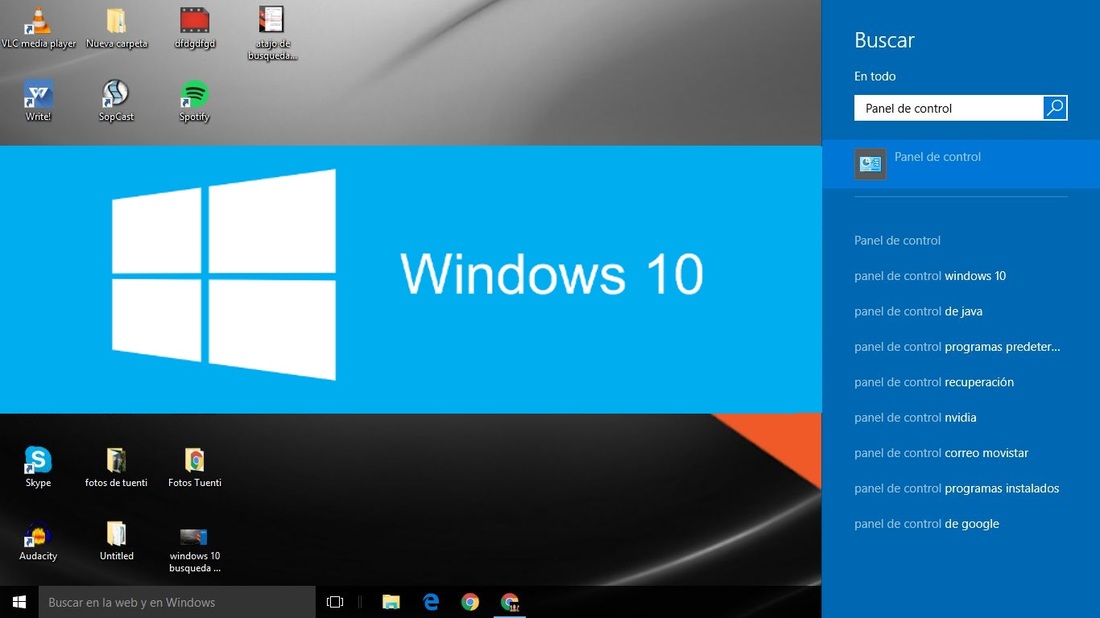The width and height of the screenshot is (1100, 618).
Task: Switch to the active Chrome profile taskbar icon
Action: [510, 602]
